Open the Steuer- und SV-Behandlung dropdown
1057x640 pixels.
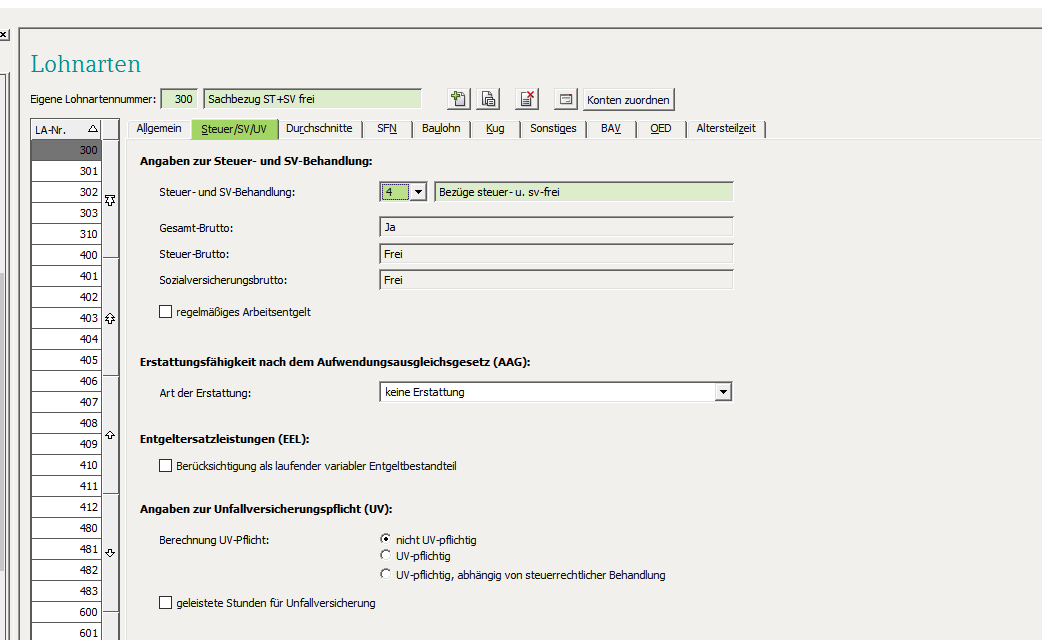pyautogui.click(x=418, y=192)
